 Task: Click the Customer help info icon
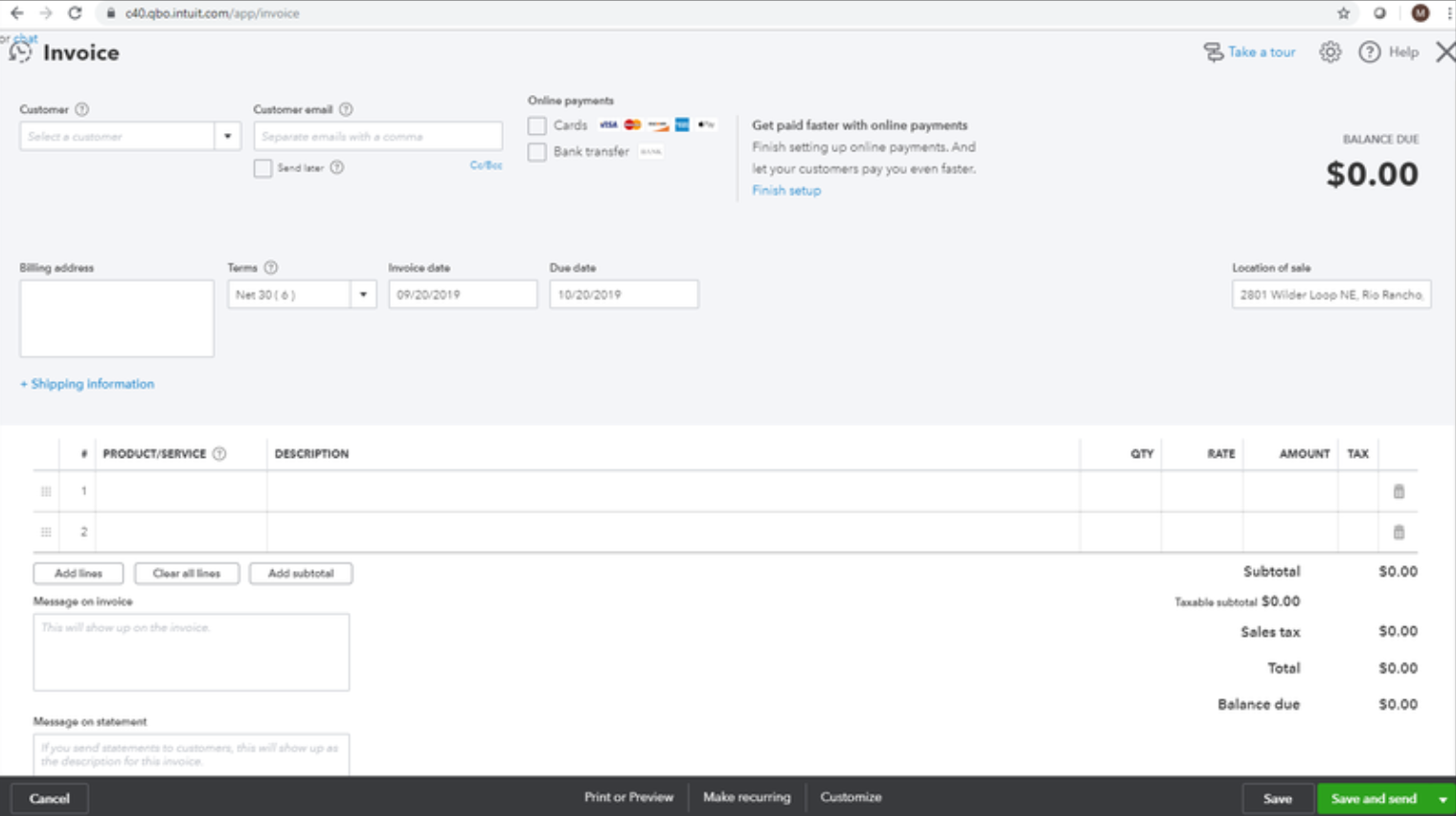[x=82, y=109]
